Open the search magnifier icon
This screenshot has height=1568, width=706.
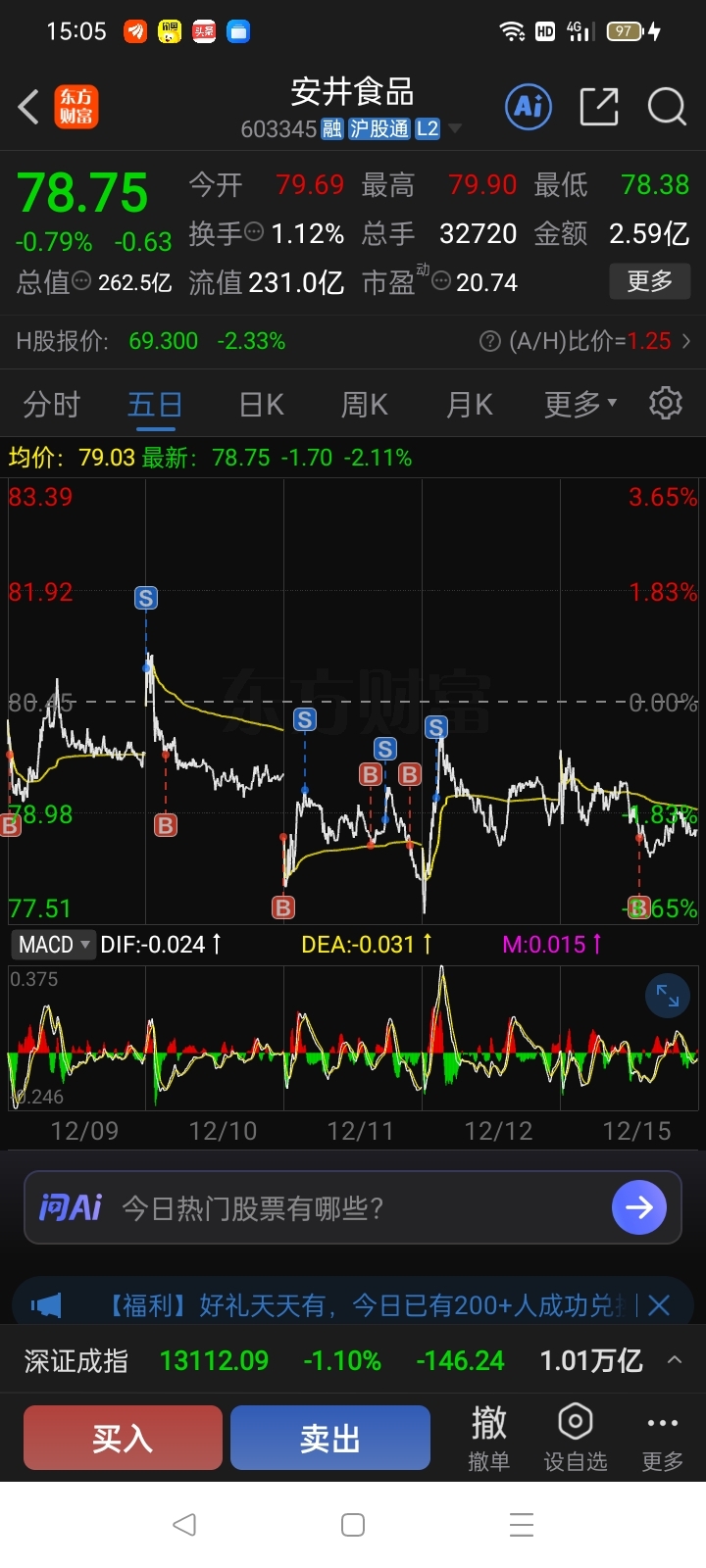[x=667, y=106]
